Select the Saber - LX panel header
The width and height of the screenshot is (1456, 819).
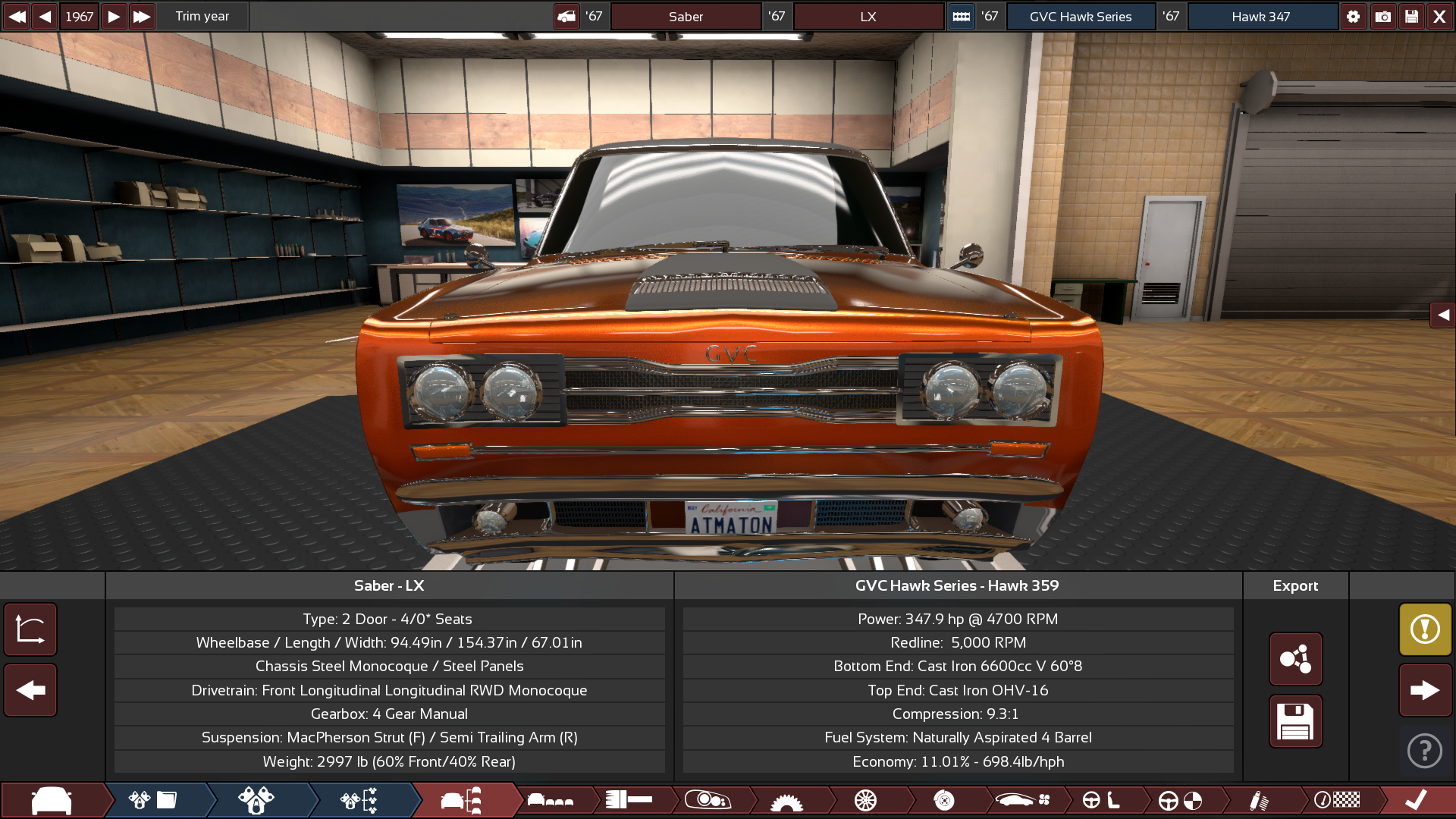pos(389,585)
